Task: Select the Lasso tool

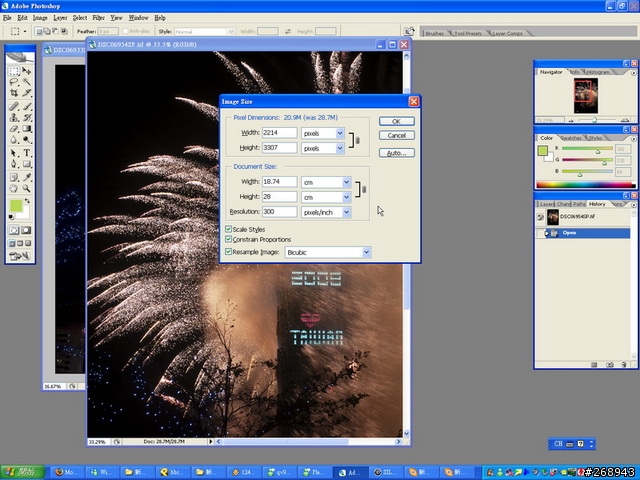Action: [14, 82]
